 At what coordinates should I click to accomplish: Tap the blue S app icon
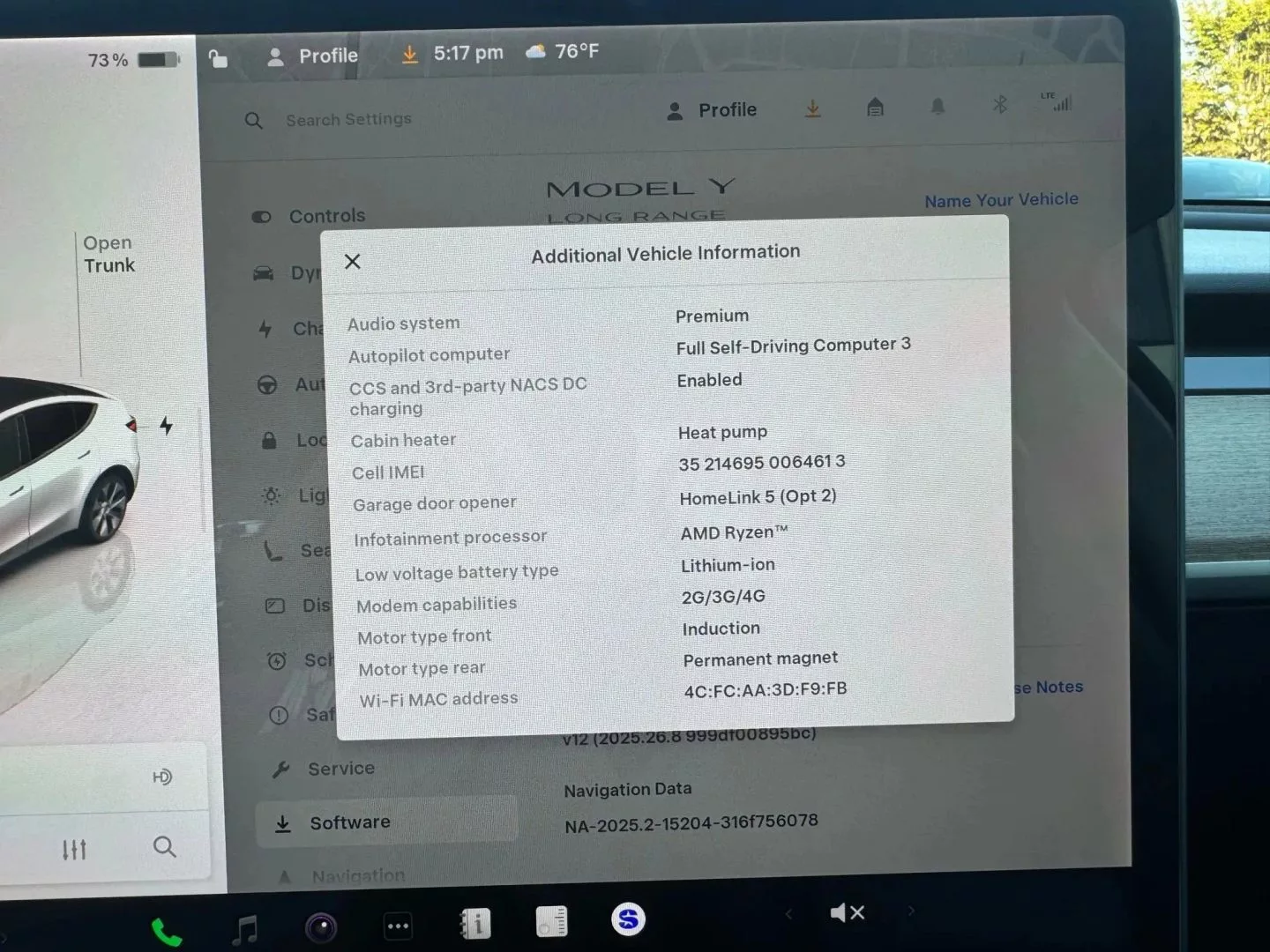pyautogui.click(x=628, y=919)
